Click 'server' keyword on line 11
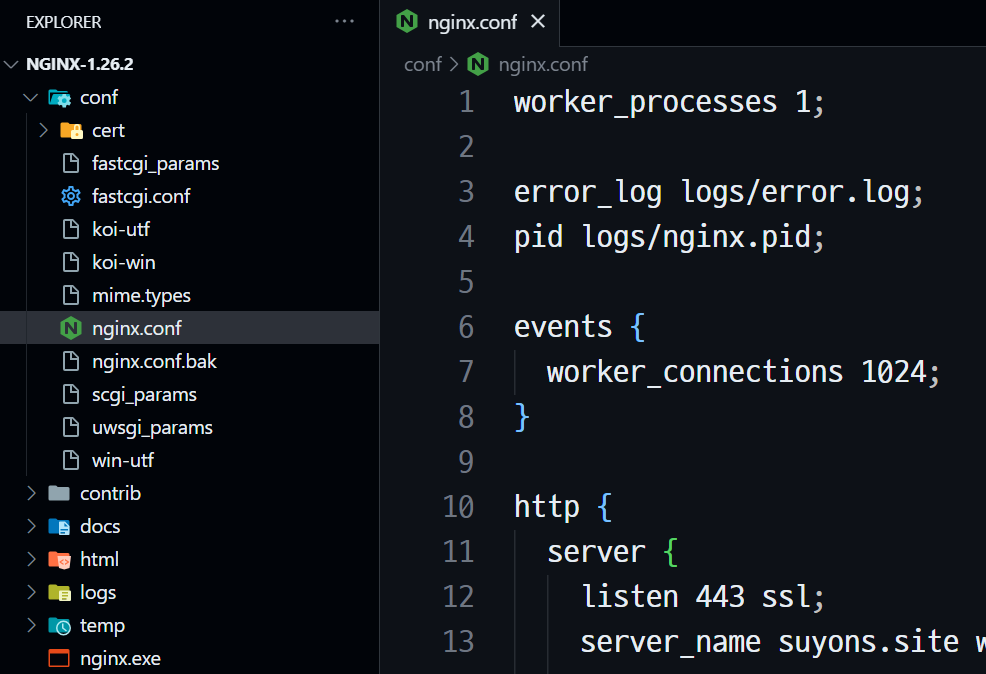This screenshot has height=674, width=986. (x=596, y=552)
